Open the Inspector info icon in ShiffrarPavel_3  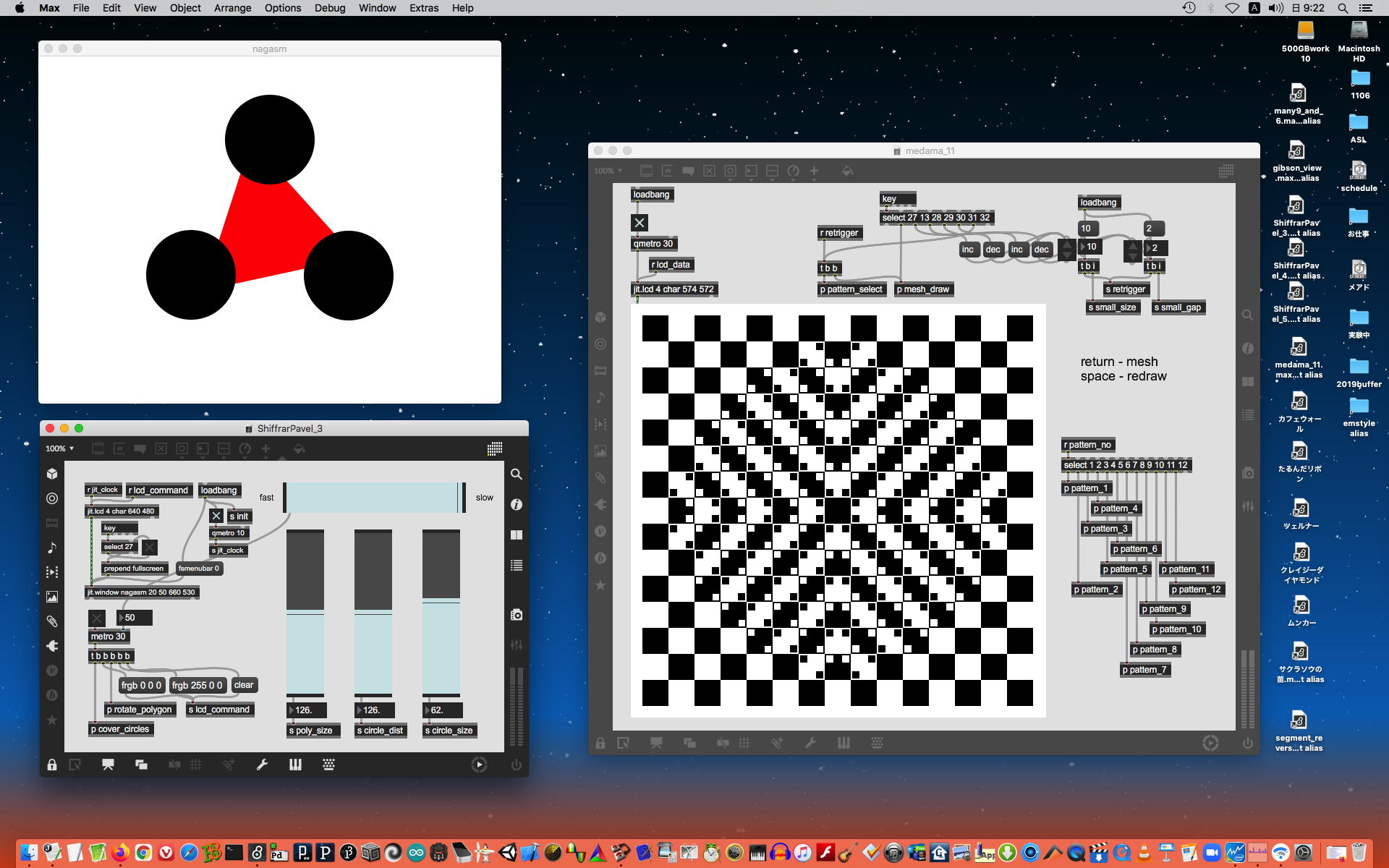click(517, 504)
